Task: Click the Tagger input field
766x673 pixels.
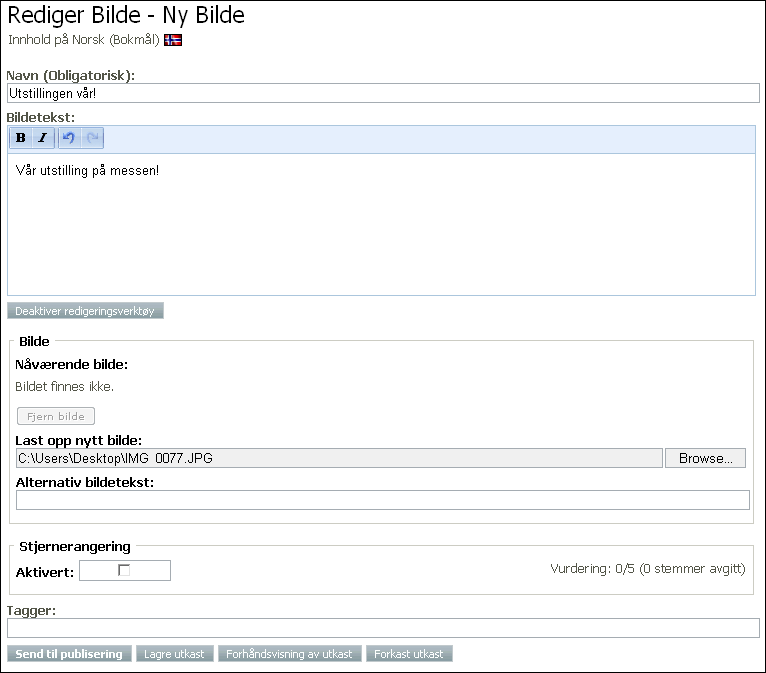Action: [383, 628]
